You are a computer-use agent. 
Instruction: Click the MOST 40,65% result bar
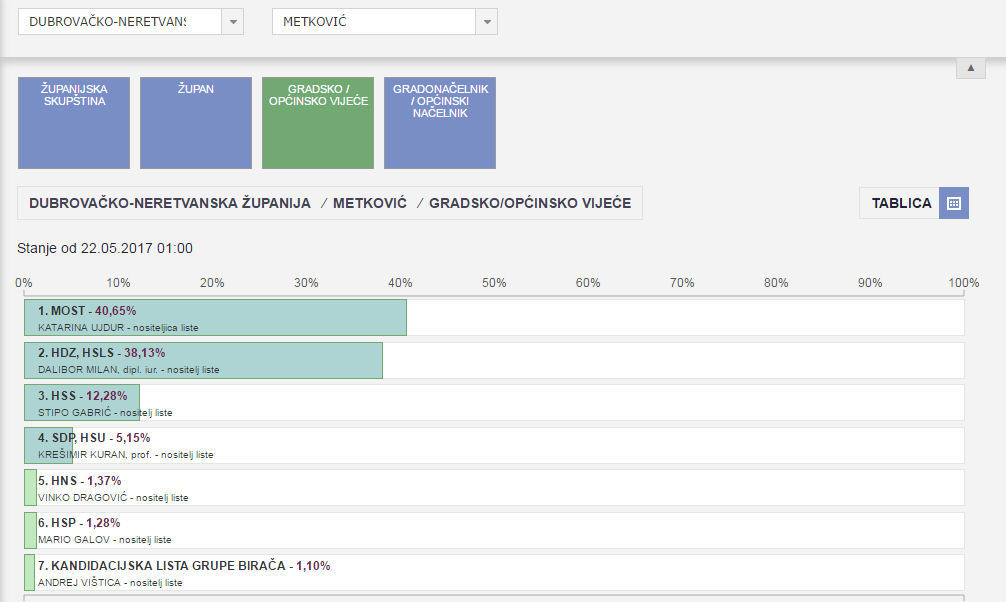coord(215,318)
